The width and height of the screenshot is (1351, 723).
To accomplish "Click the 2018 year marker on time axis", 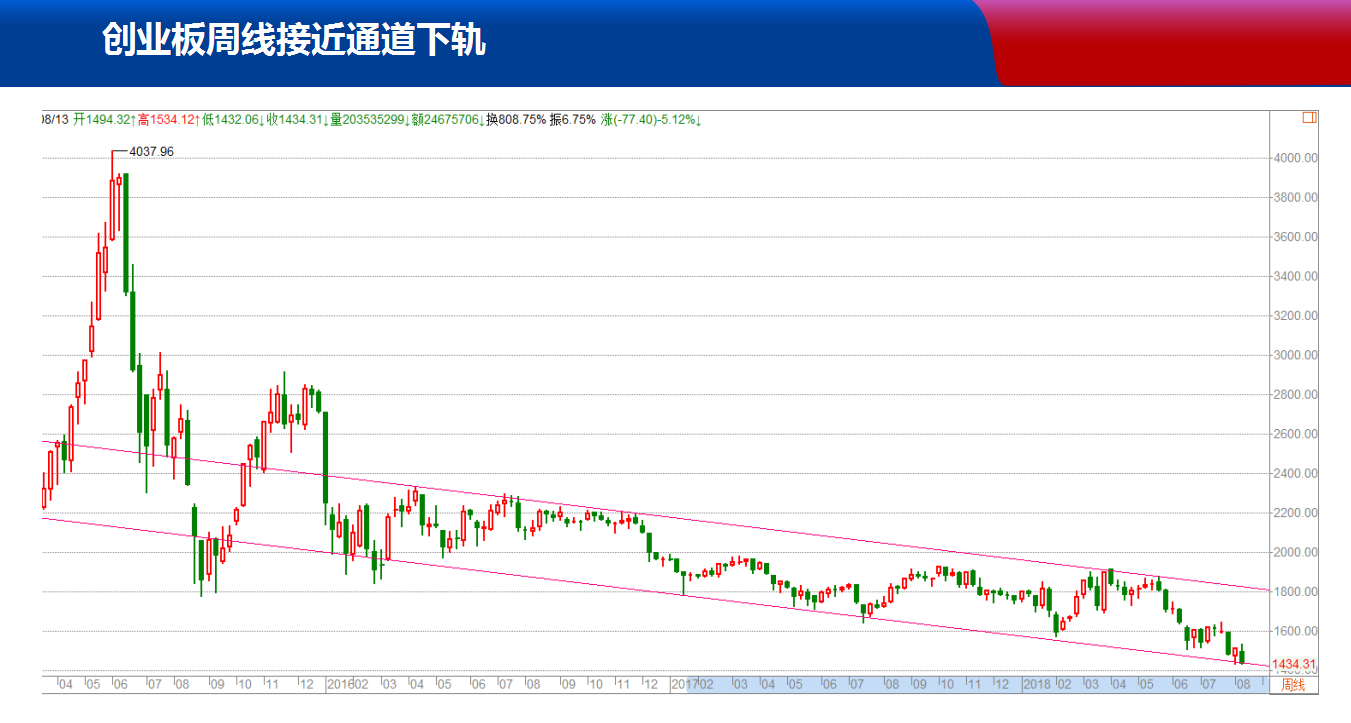I will coord(1036,684).
